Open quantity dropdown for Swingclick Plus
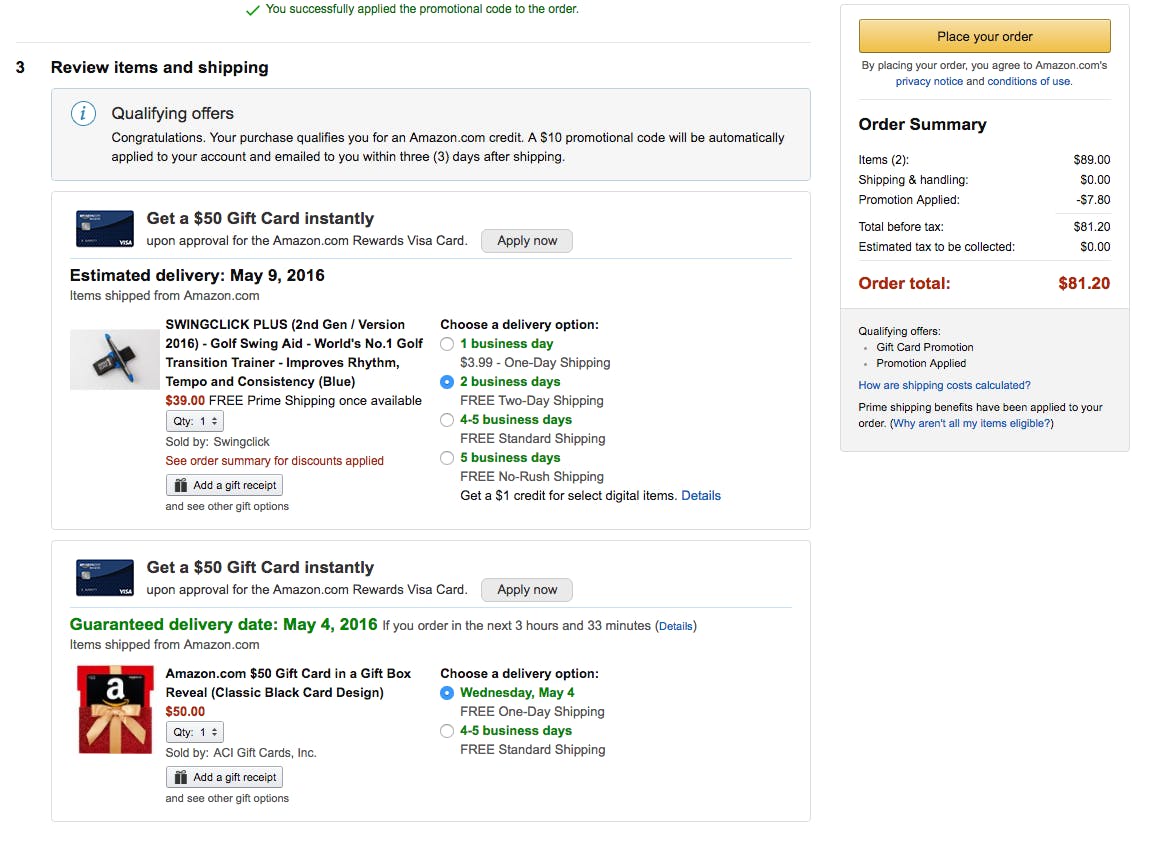 coord(195,422)
